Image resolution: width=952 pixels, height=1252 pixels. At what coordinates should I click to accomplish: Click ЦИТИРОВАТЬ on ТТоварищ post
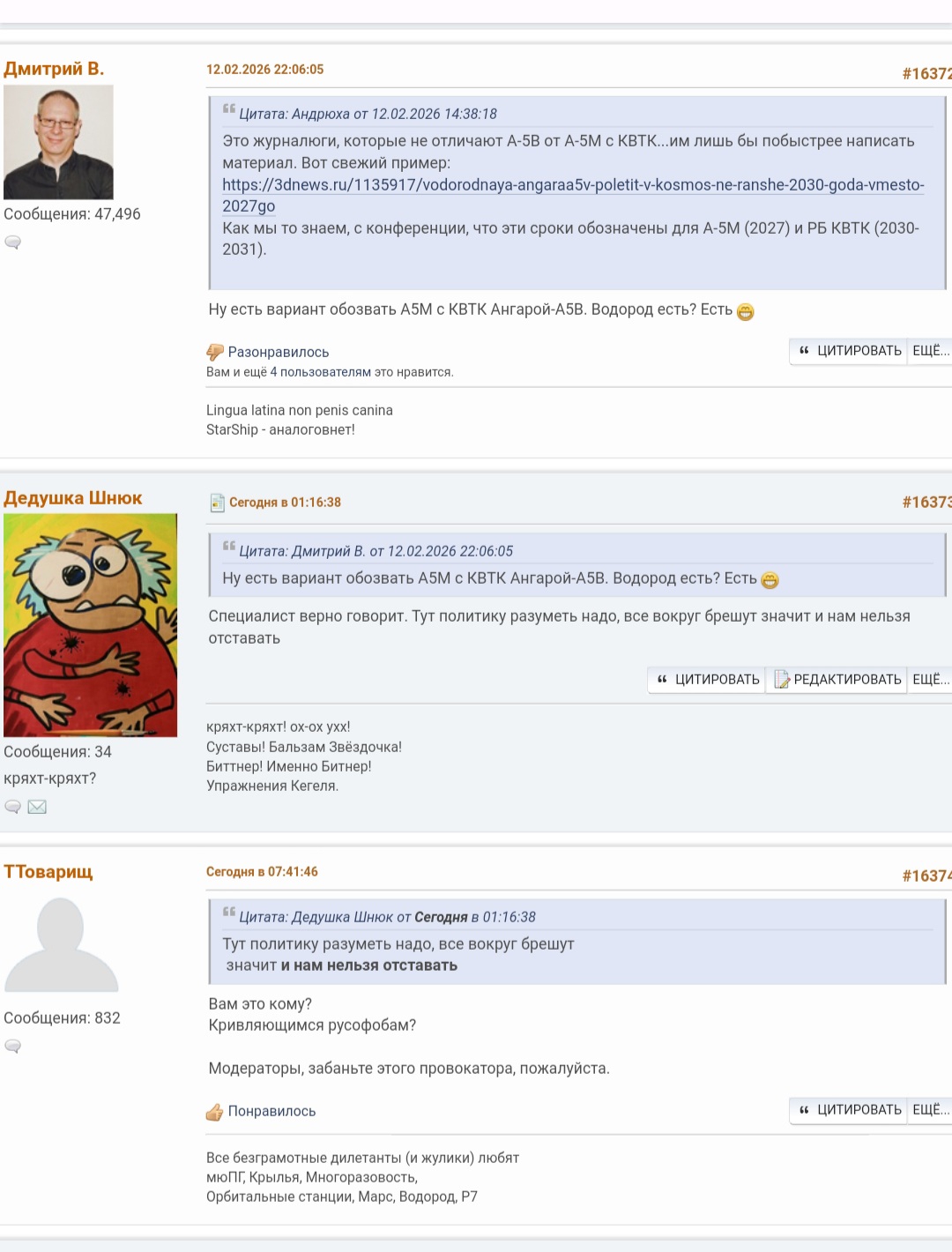click(849, 1110)
